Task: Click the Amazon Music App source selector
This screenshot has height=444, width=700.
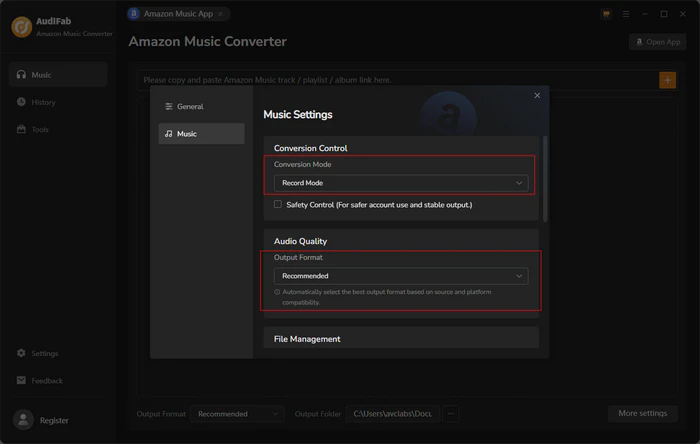Action: (x=178, y=14)
